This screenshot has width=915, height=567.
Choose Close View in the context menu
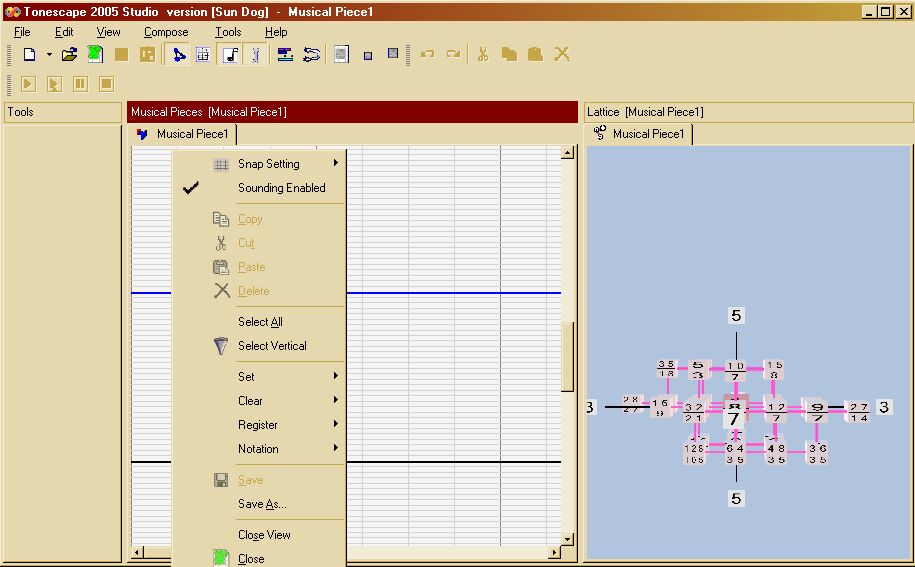pyautogui.click(x=259, y=535)
